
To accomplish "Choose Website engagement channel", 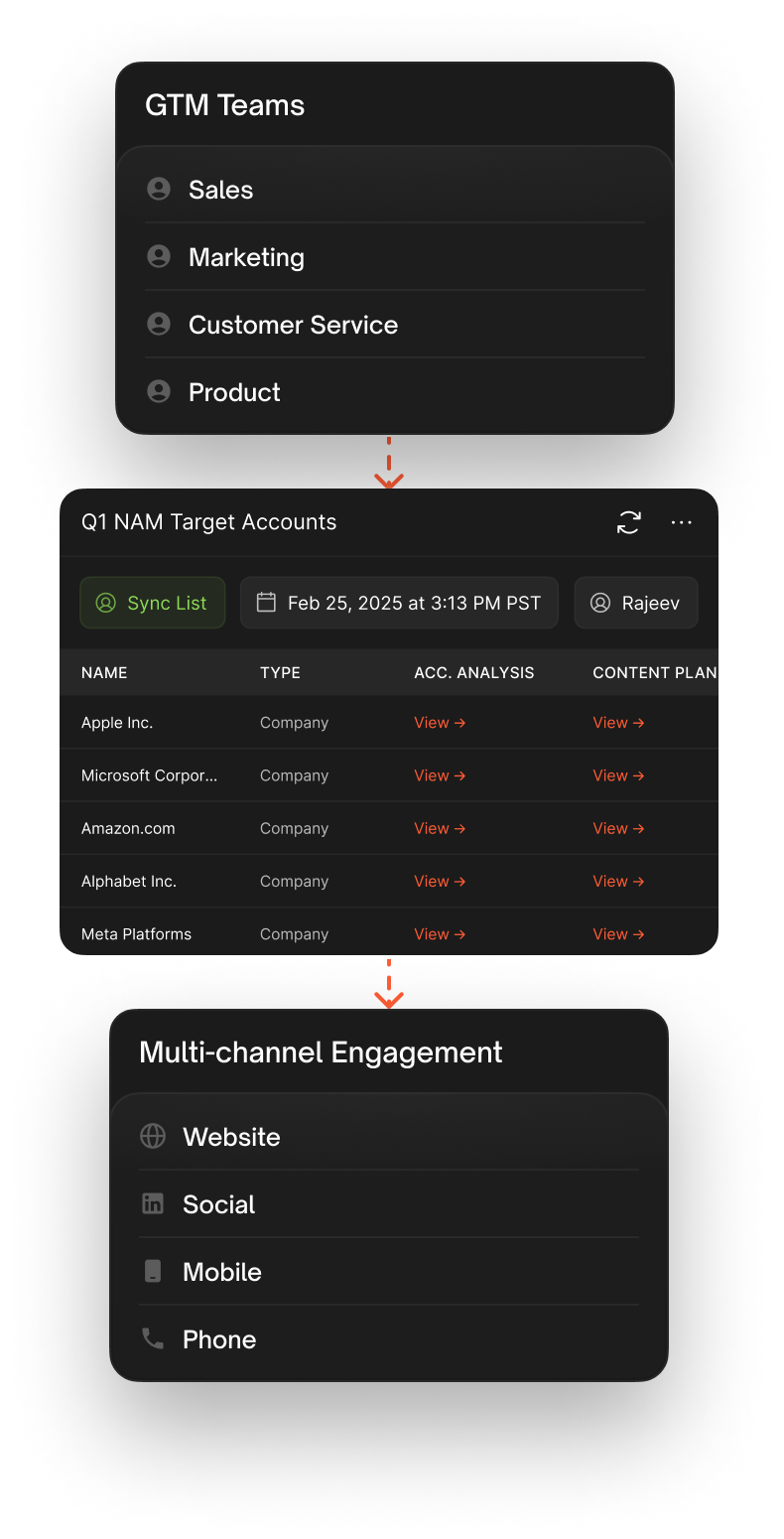I will point(389,1136).
